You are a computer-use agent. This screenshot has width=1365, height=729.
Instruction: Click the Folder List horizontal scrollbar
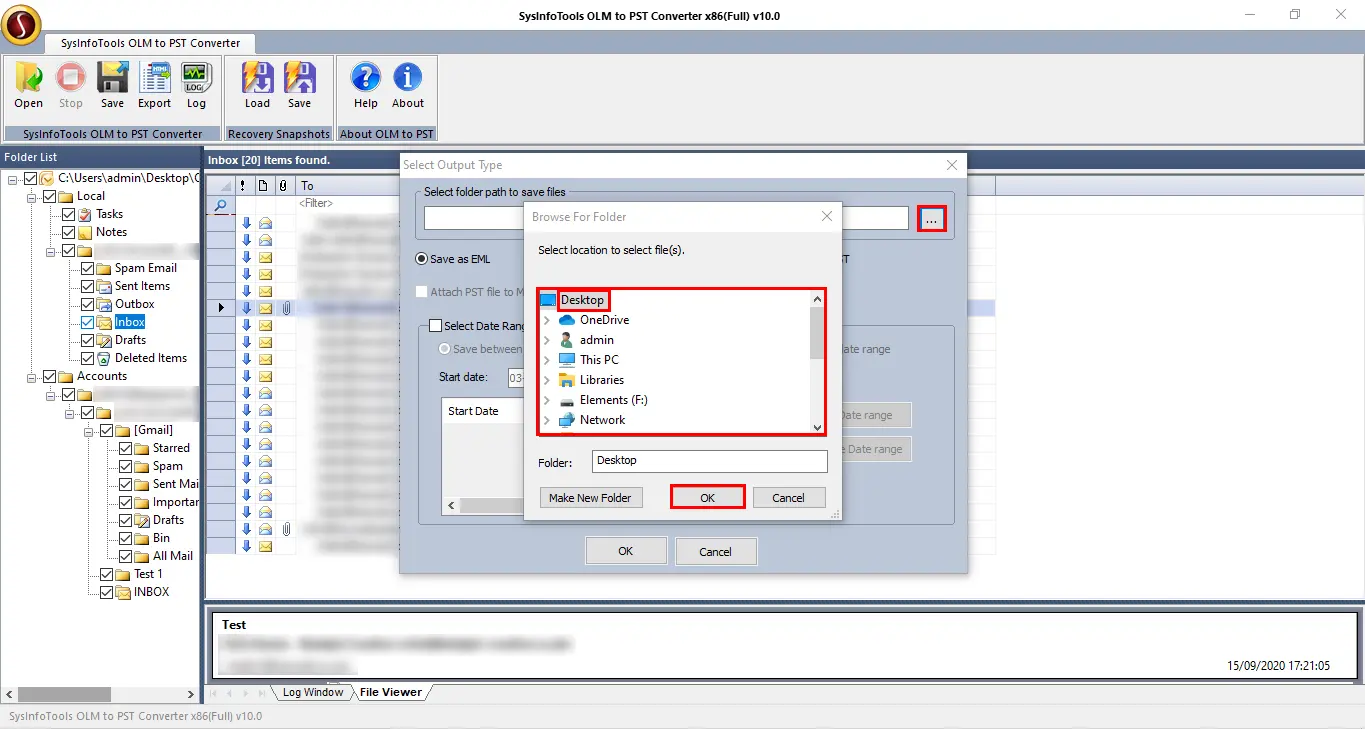[100, 694]
